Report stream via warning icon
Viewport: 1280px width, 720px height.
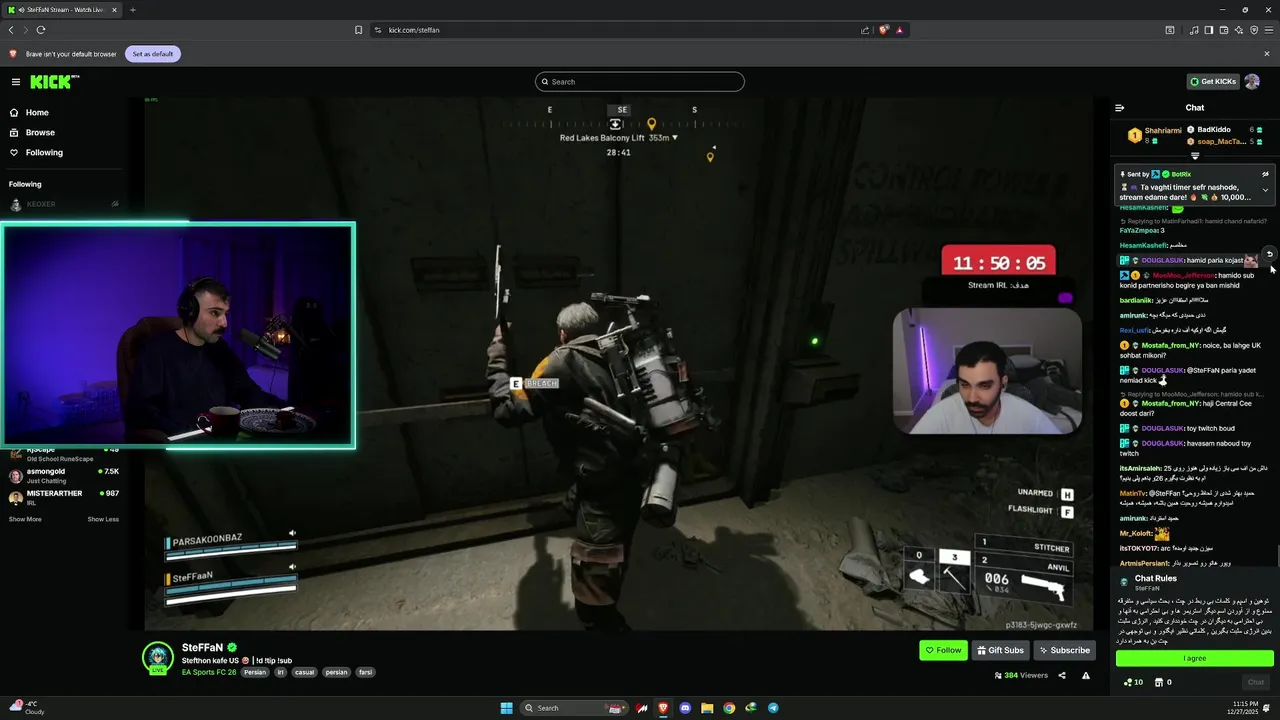[x=1085, y=676]
